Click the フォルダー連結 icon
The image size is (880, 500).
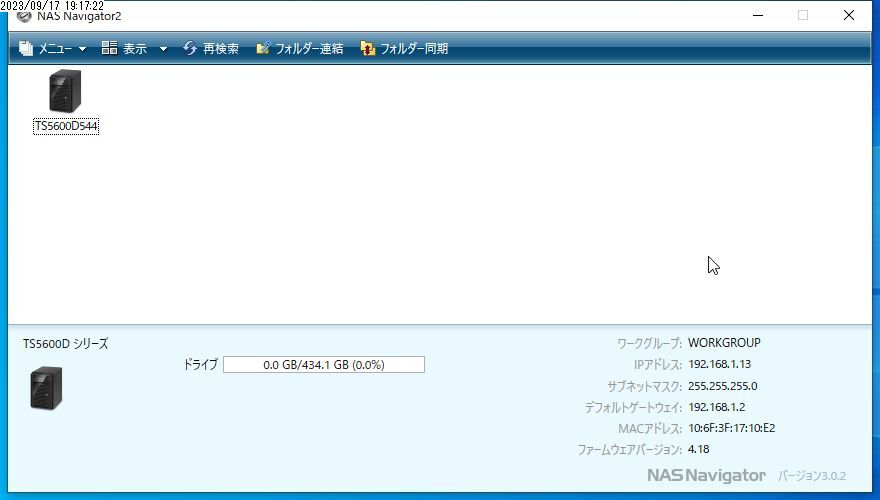263,49
